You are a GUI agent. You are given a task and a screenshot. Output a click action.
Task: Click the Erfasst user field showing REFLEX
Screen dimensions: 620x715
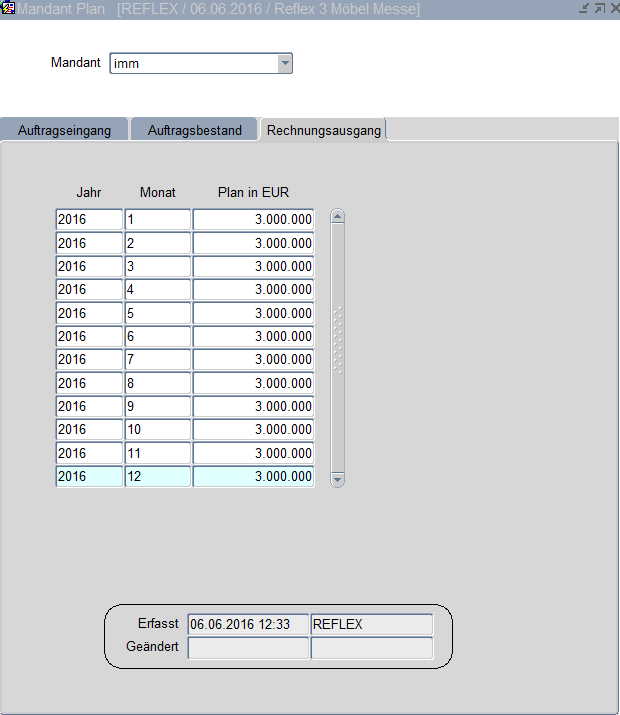[x=371, y=625]
